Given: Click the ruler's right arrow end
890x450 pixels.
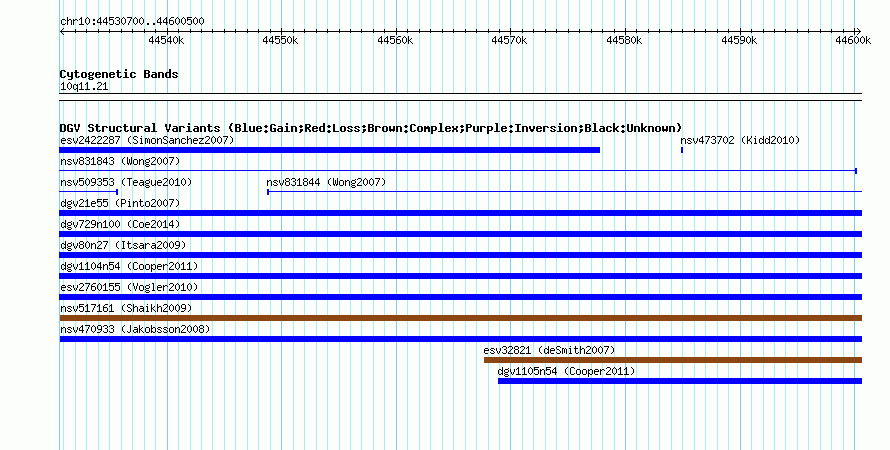Looking at the screenshot, I should [859, 32].
